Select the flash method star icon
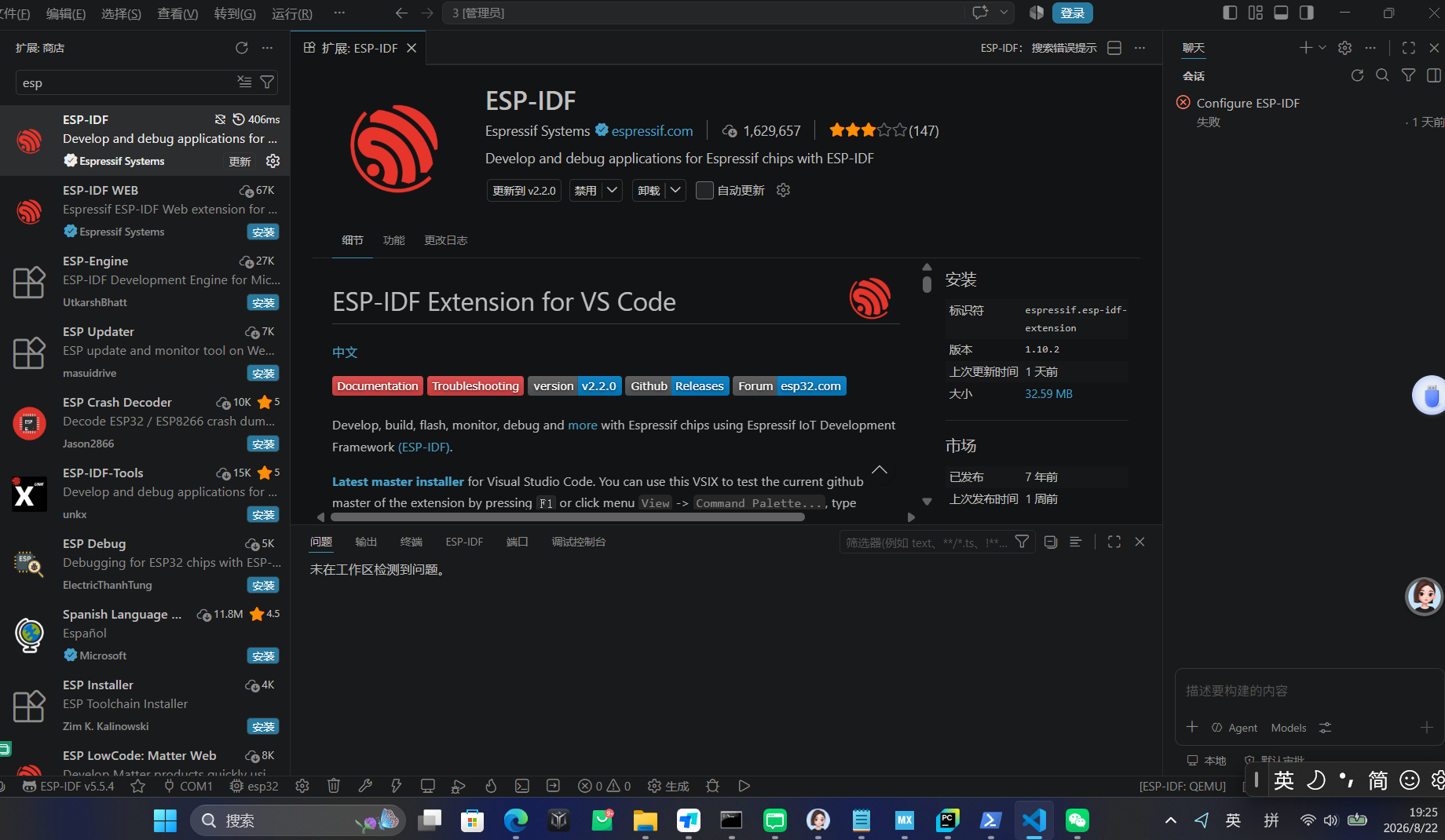This screenshot has width=1445, height=840. pos(138,786)
